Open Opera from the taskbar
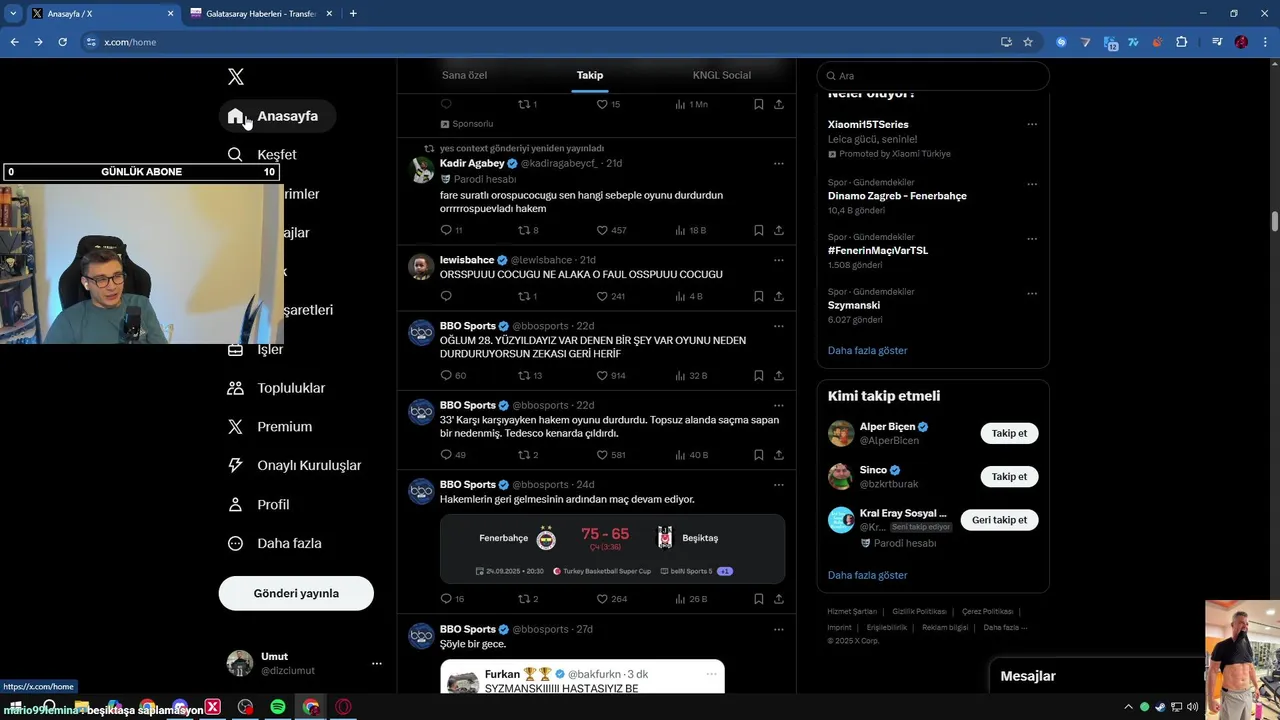The height and width of the screenshot is (720, 1280). pos(343,707)
